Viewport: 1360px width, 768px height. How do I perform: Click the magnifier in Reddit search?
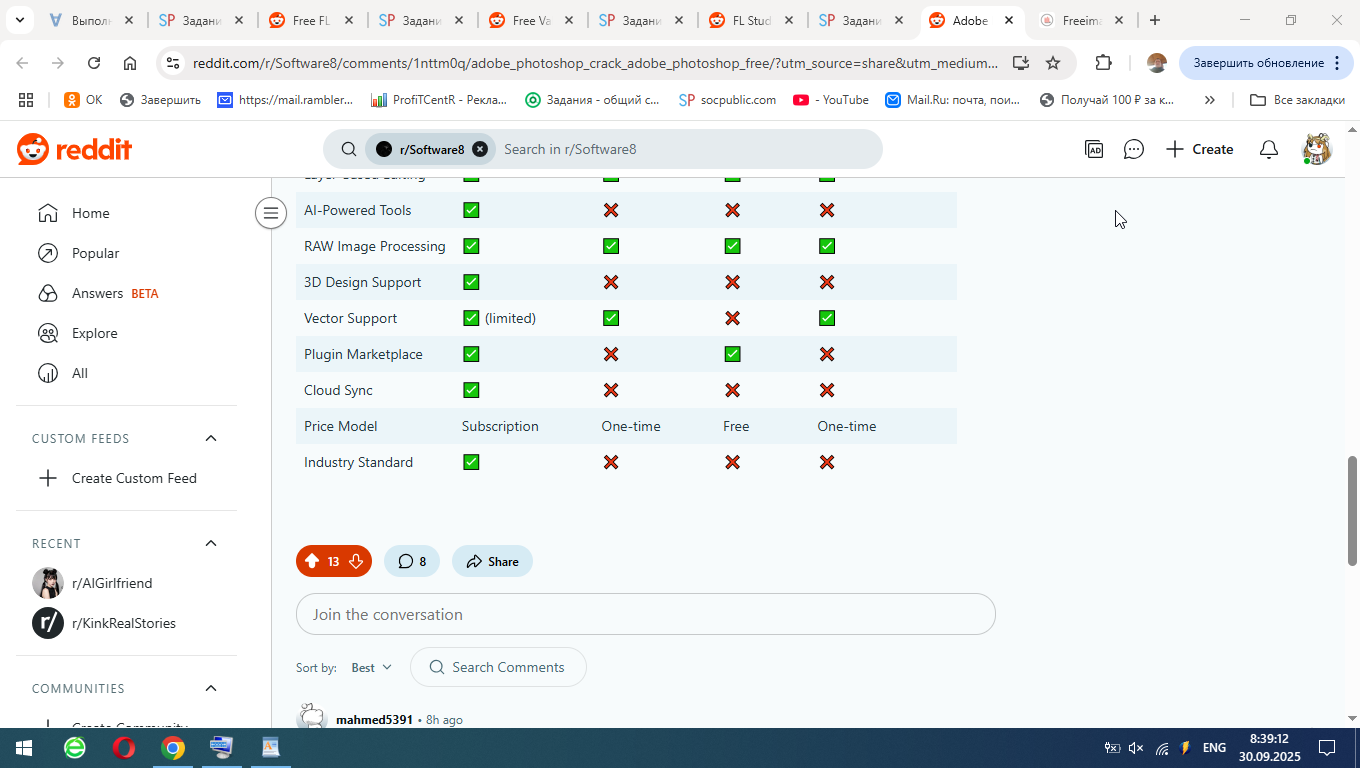point(349,149)
